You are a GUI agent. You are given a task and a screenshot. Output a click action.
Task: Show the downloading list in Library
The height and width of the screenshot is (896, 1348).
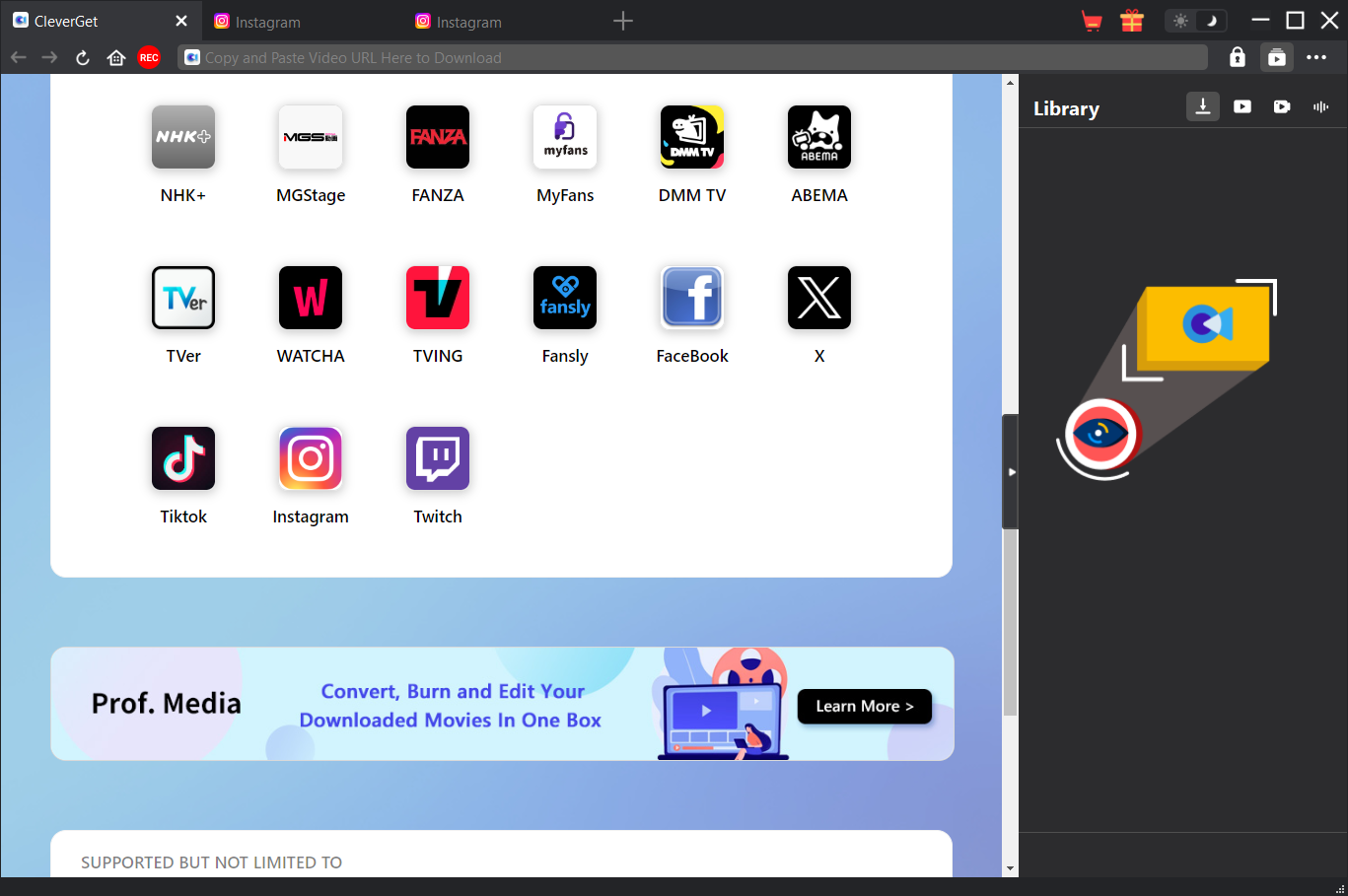(x=1203, y=106)
